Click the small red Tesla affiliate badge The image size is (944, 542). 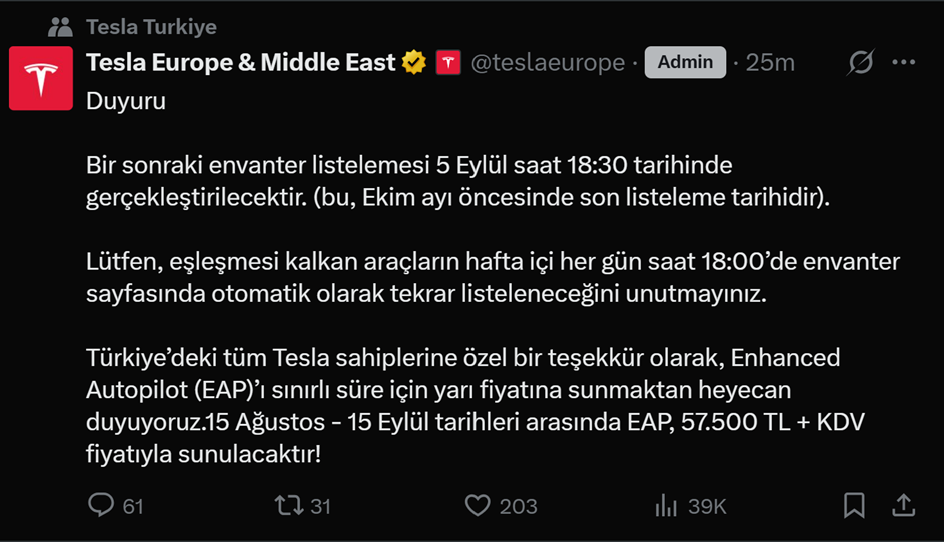(447, 63)
